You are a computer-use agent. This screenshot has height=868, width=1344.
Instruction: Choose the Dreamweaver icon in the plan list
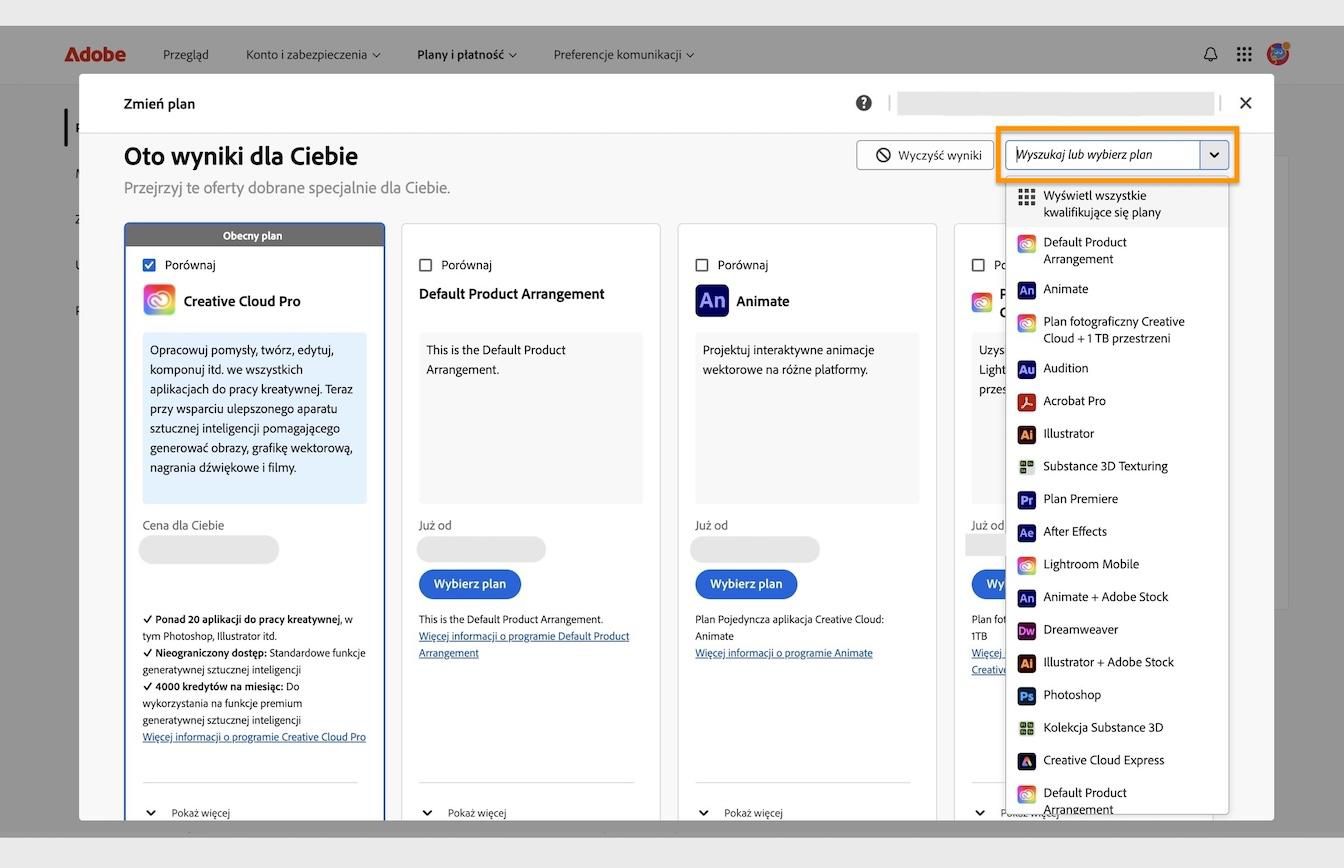[1026, 630]
